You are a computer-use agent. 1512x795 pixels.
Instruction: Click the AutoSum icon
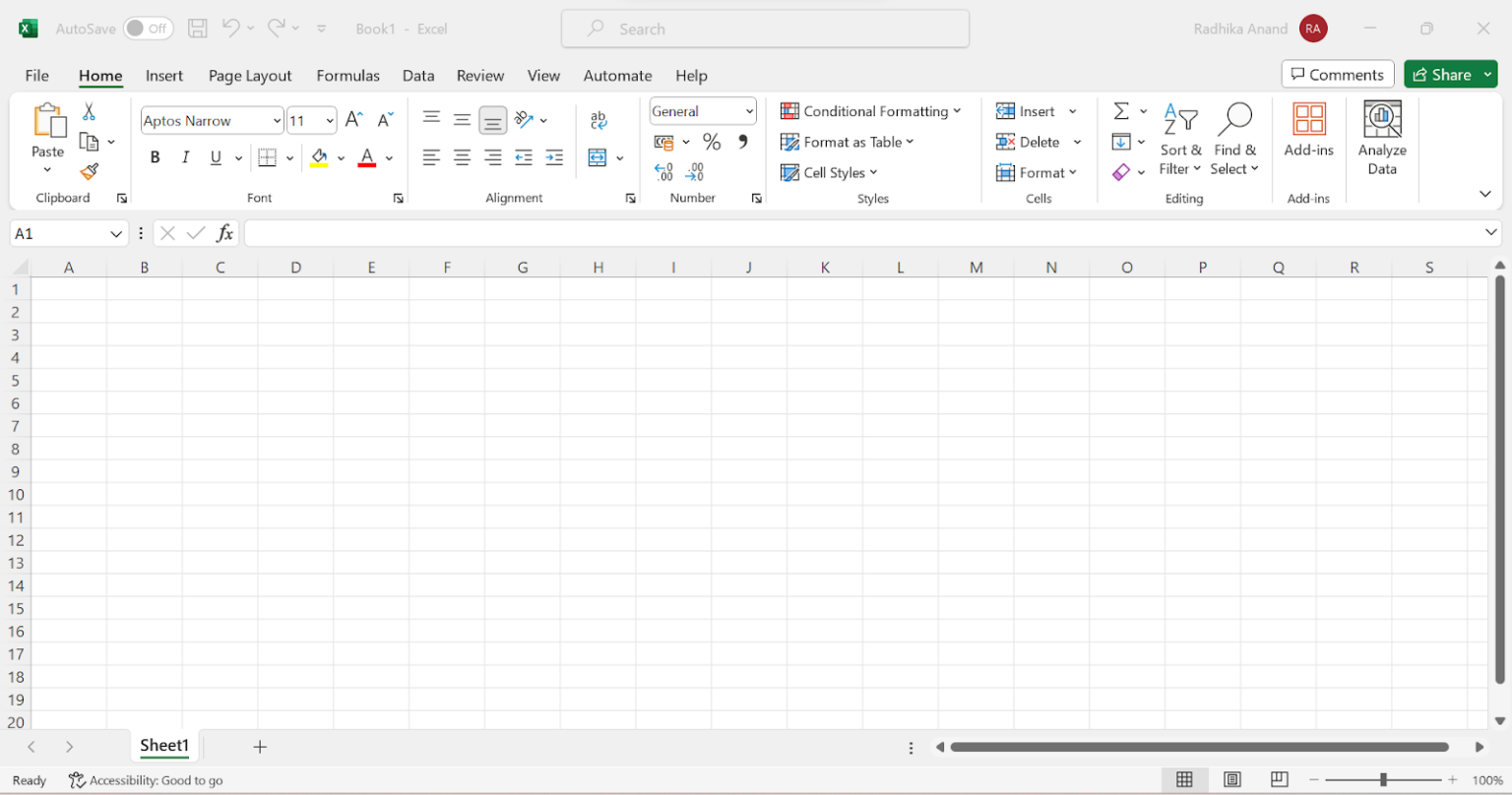pos(1120,110)
